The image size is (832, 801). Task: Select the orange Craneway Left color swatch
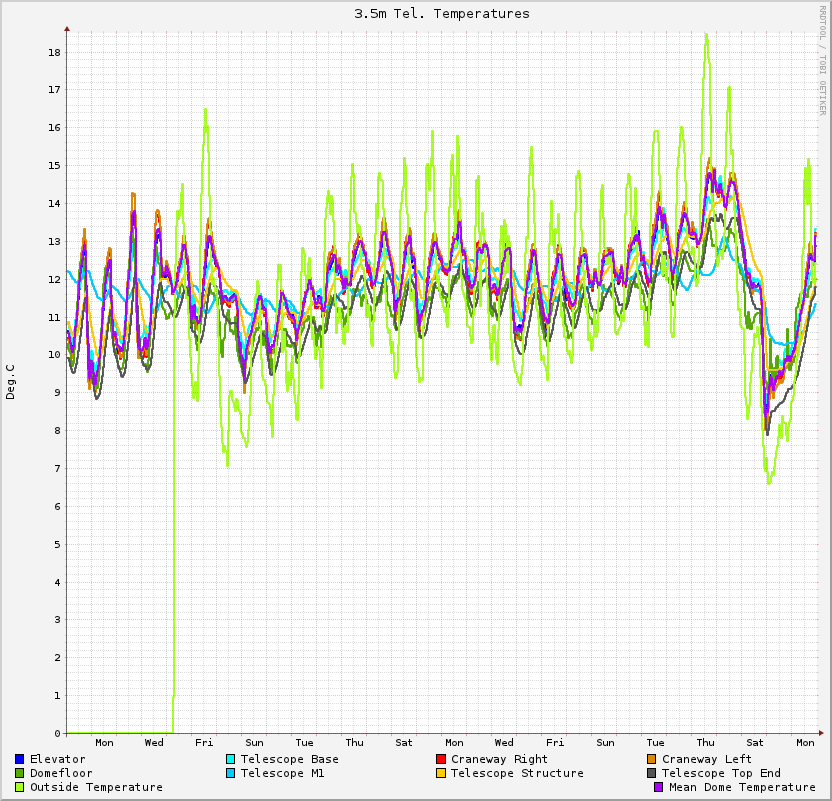click(x=652, y=759)
